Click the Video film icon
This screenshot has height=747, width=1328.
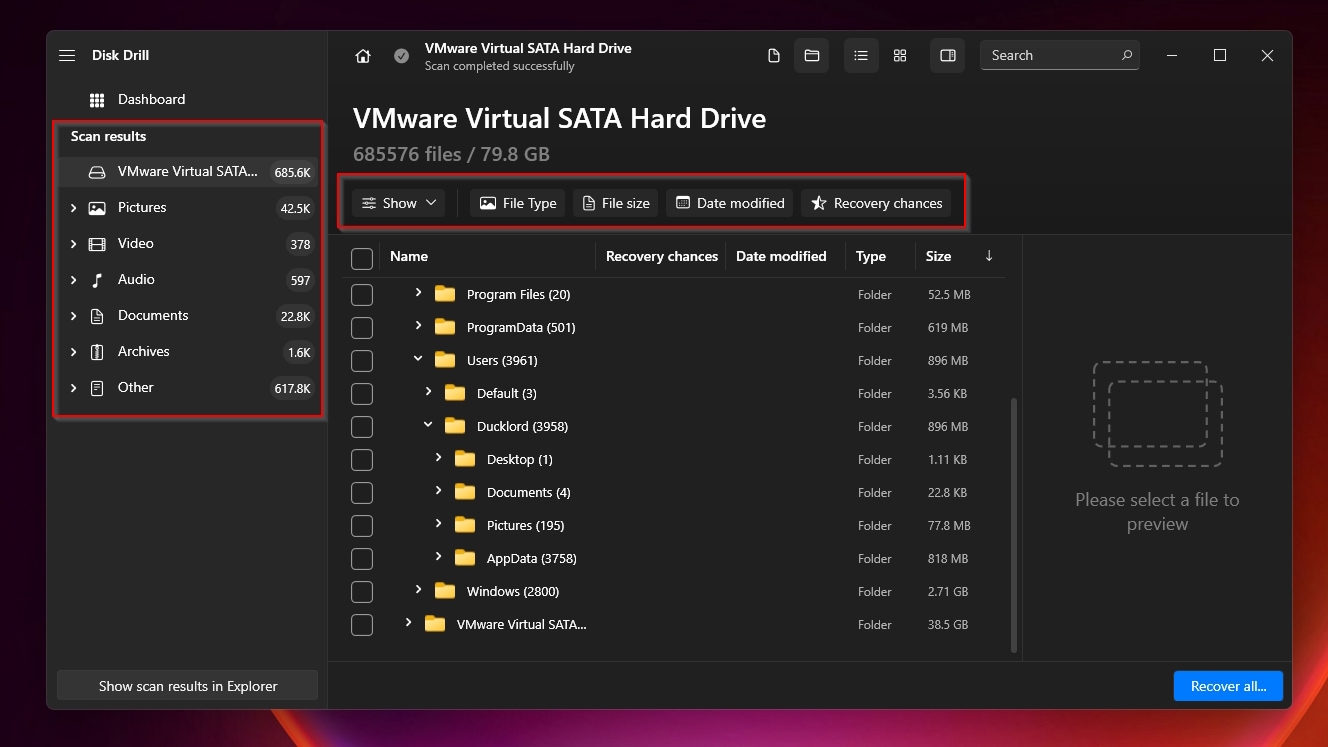(97, 244)
